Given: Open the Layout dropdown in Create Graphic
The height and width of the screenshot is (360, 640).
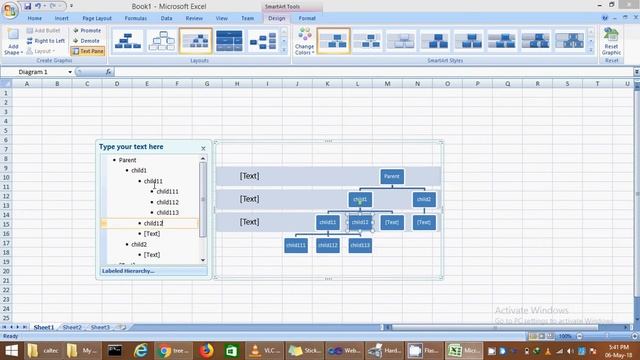Looking at the screenshot, I should 40,51.
